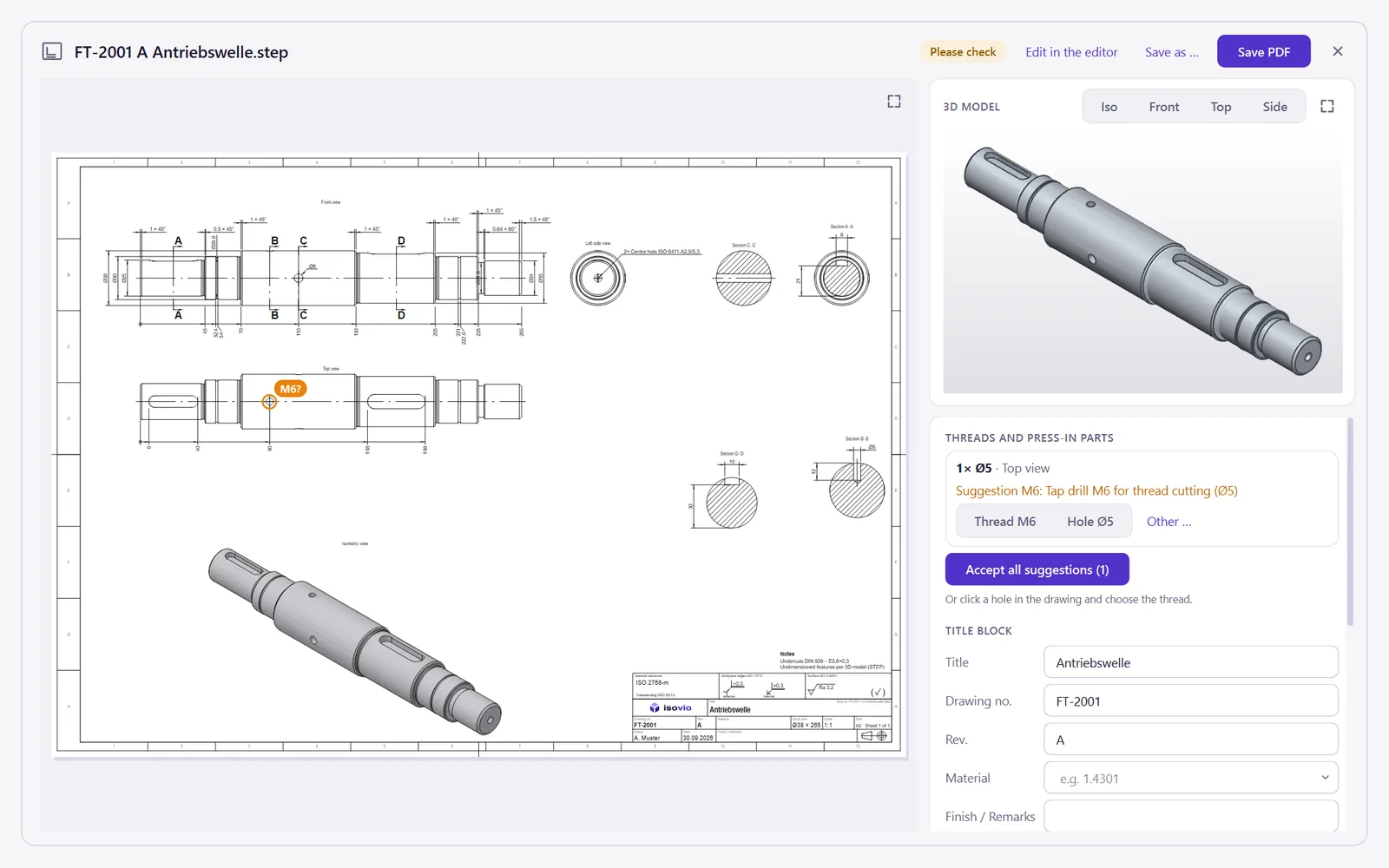Click the 3D shaft model render
Screen dimensions: 1389x868
click(1142, 260)
